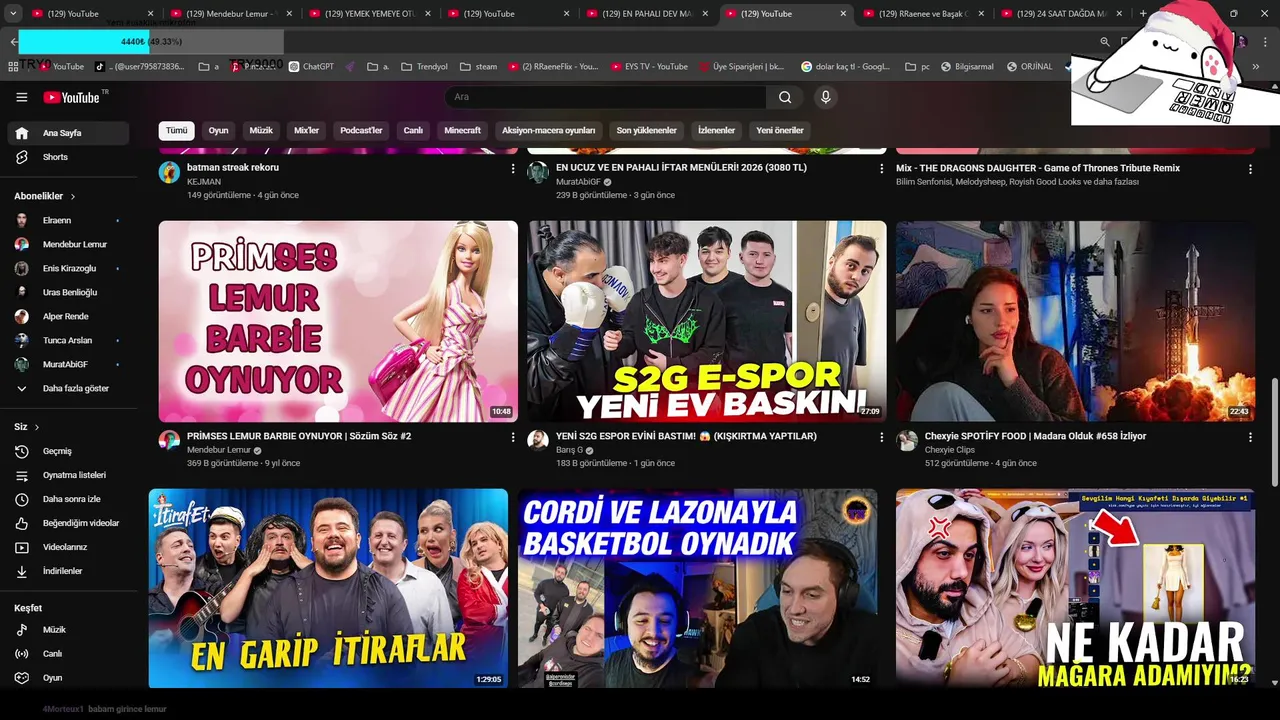This screenshot has height=720, width=1280.
Task: Open the Uras Benlioğlu channel subscription
Action: click(x=68, y=292)
